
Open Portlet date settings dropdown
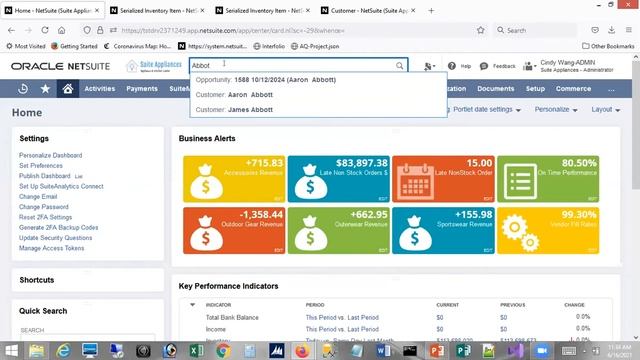(x=487, y=109)
